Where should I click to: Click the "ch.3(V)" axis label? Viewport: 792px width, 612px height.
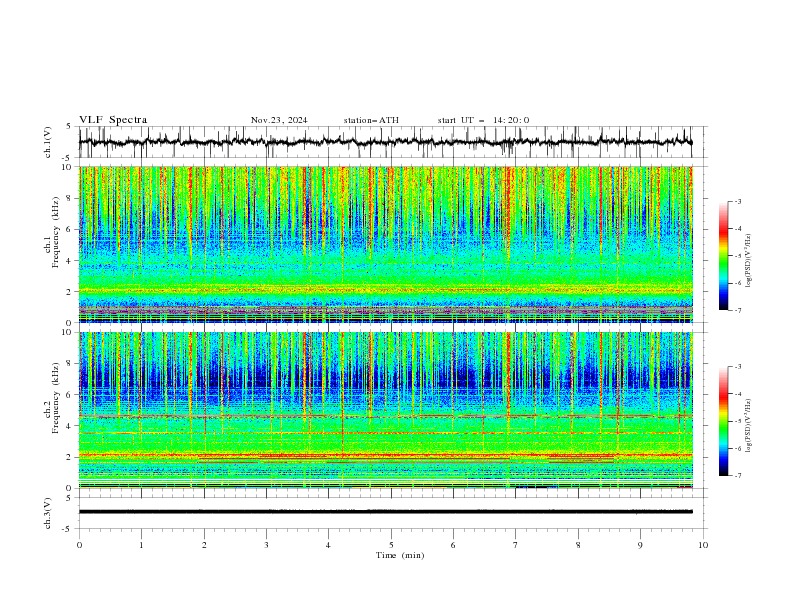[48, 513]
